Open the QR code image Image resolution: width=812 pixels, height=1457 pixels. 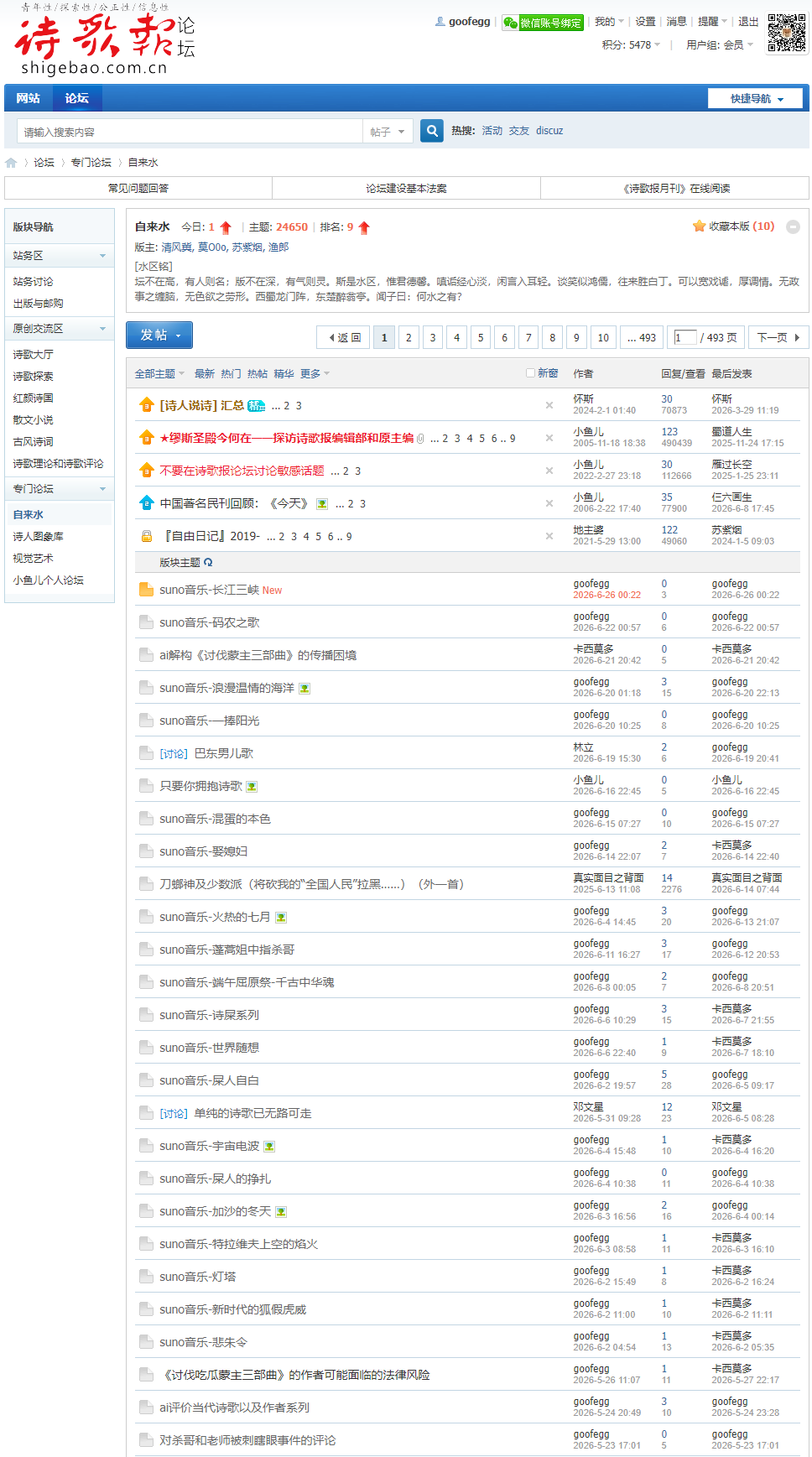[x=787, y=34]
